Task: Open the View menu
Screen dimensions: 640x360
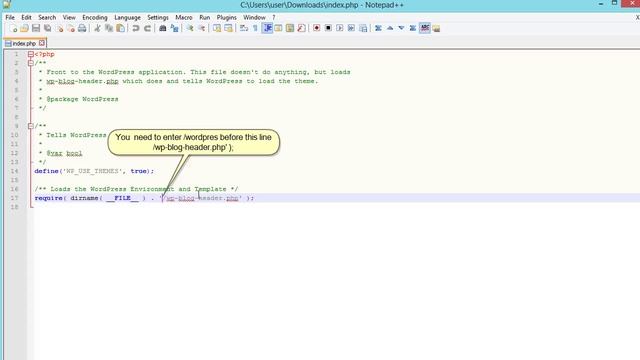Action: click(x=69, y=18)
